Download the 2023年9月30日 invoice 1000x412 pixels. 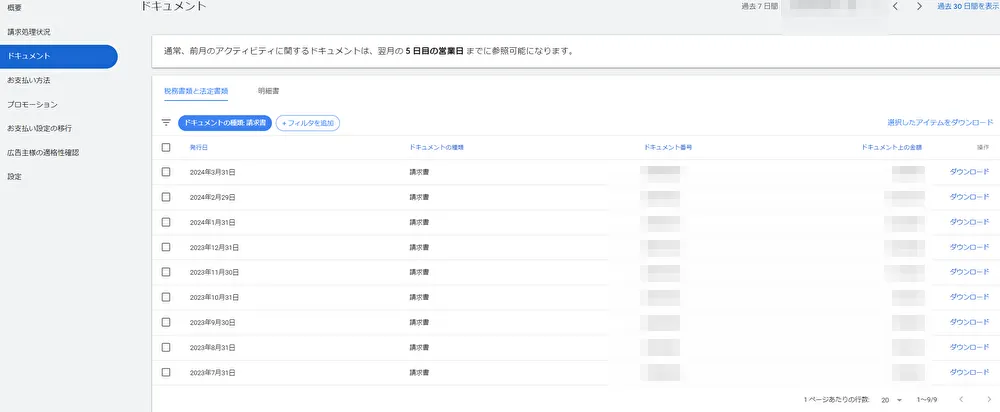(x=969, y=321)
